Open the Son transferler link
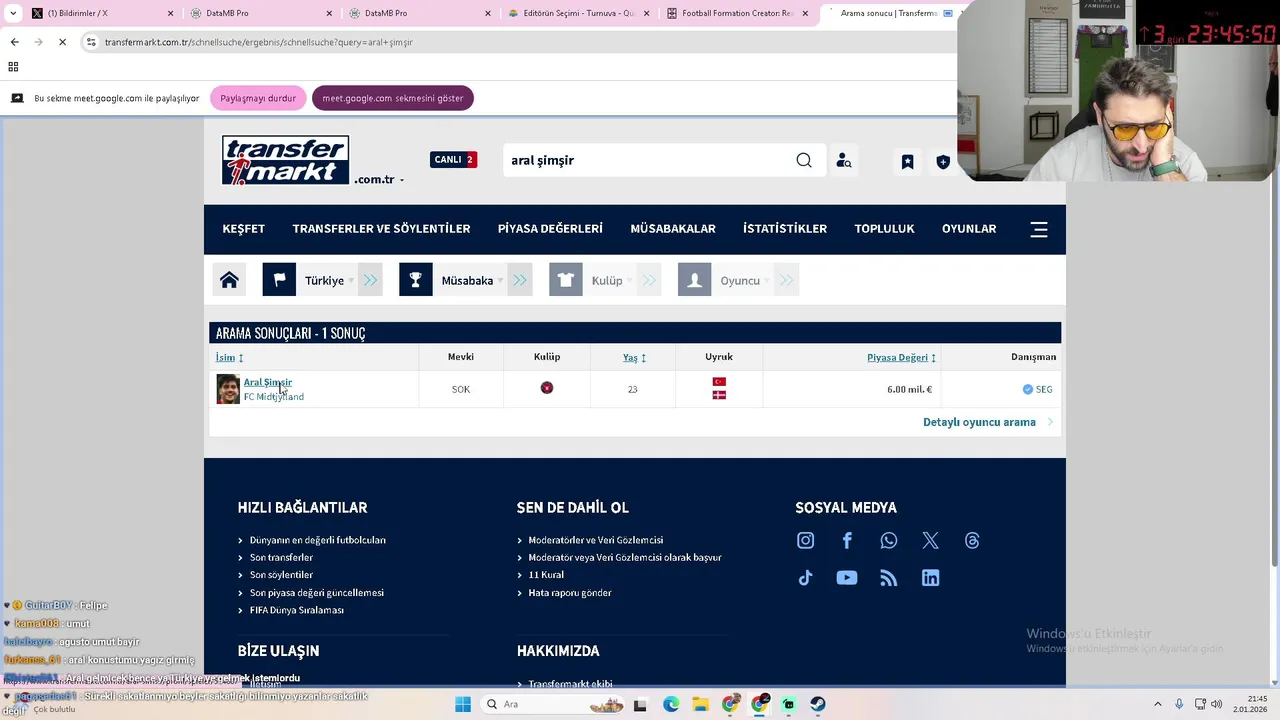Viewport: 1280px width, 720px height. click(x=281, y=557)
